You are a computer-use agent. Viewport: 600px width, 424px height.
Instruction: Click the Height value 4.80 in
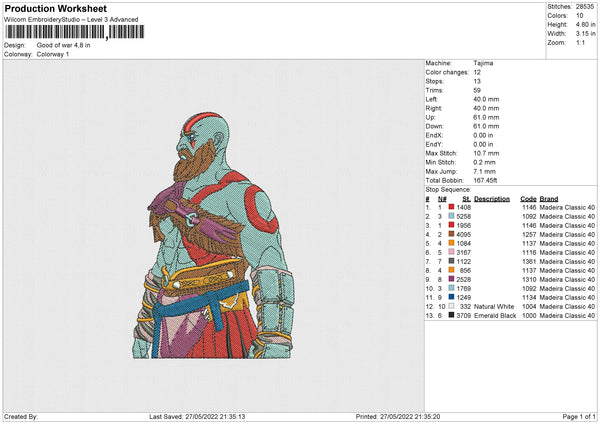[x=586, y=24]
